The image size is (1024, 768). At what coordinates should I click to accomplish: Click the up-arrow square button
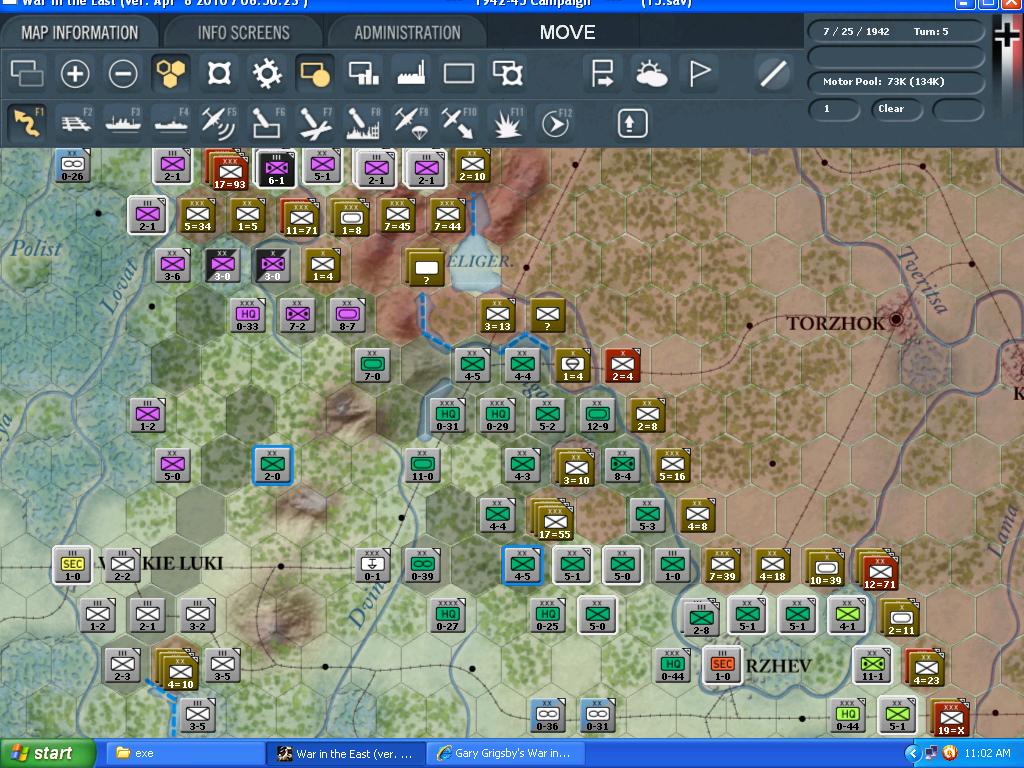(632, 123)
